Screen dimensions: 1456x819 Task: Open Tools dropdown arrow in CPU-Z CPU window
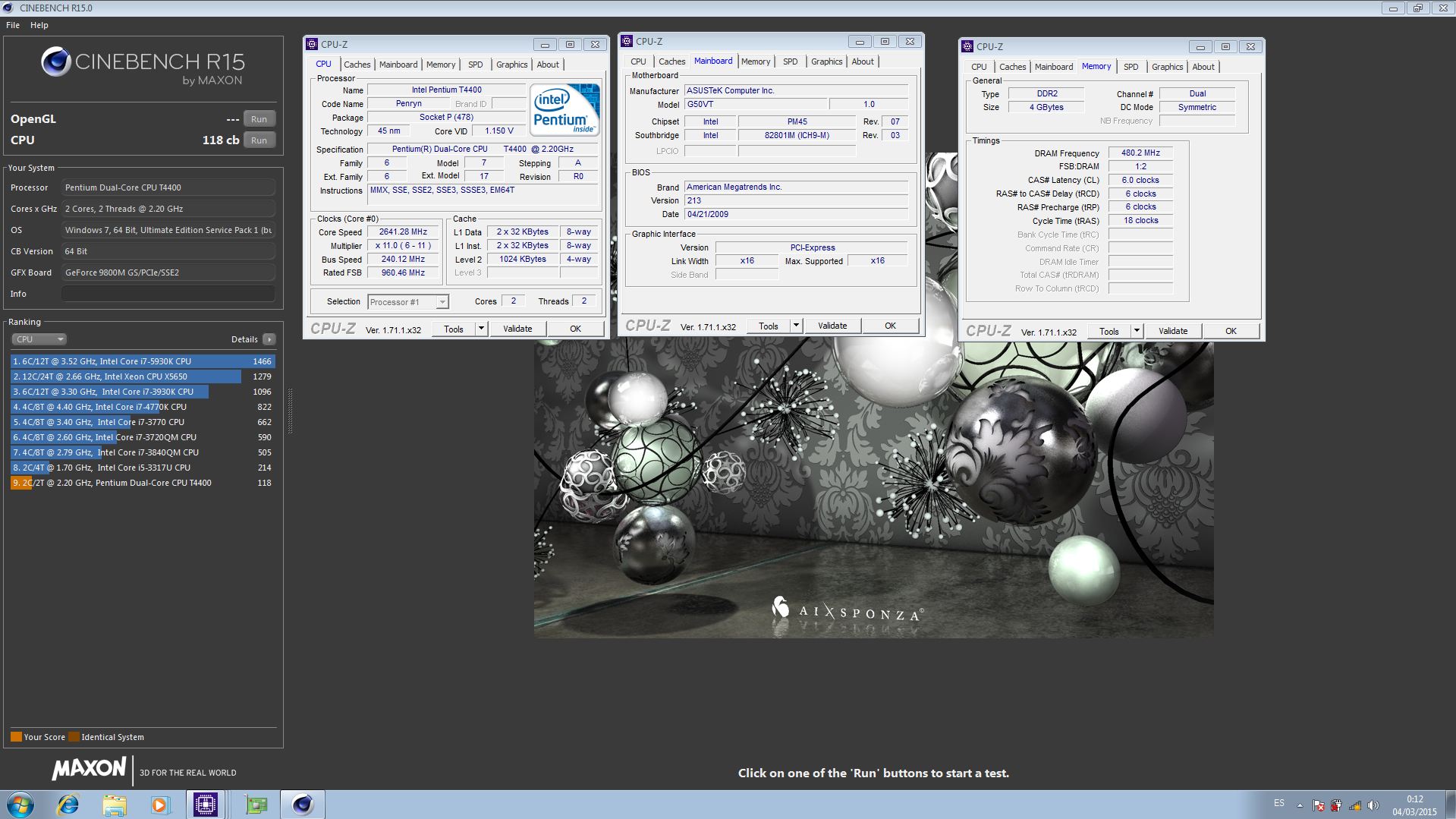coord(481,329)
